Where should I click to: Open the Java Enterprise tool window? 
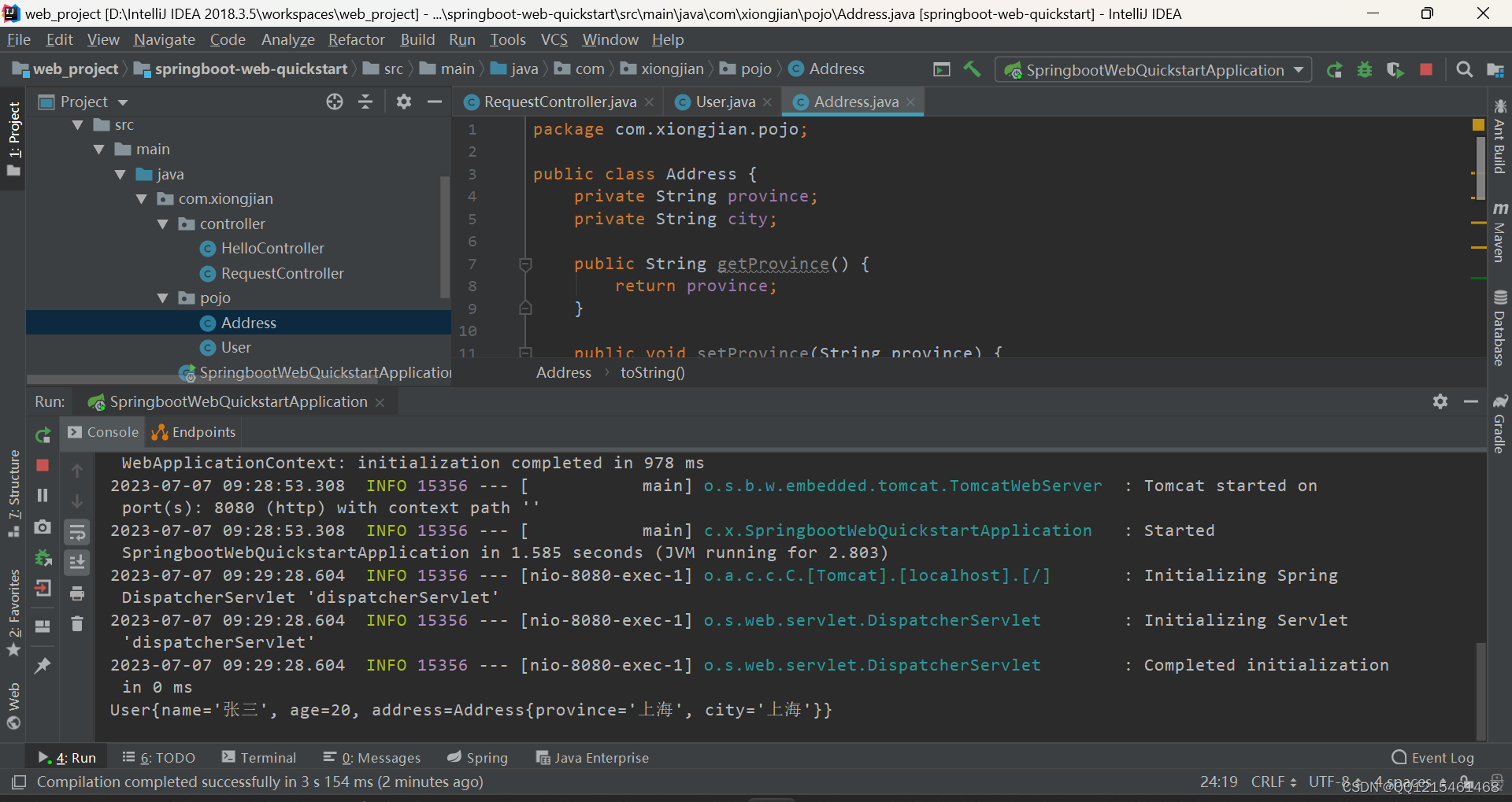click(593, 757)
